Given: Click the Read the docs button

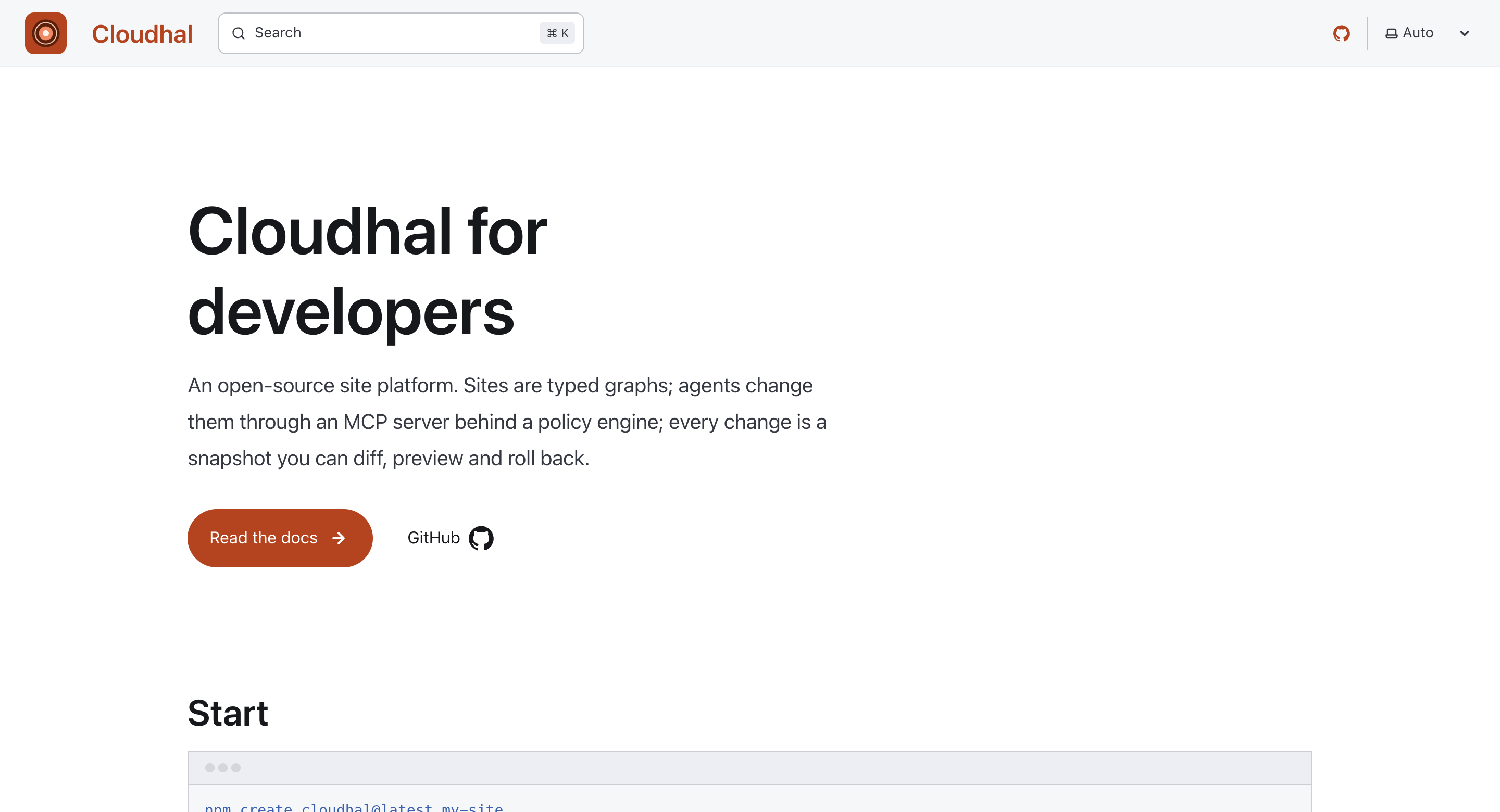Looking at the screenshot, I should click(x=280, y=538).
